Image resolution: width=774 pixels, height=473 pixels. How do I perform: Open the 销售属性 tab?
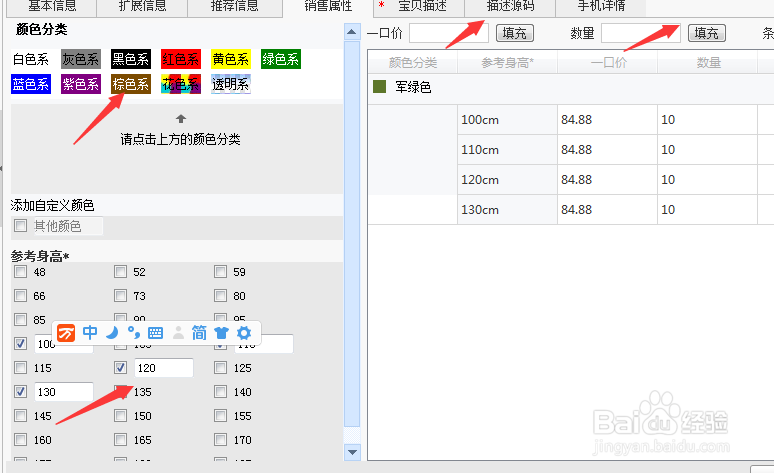328,7
